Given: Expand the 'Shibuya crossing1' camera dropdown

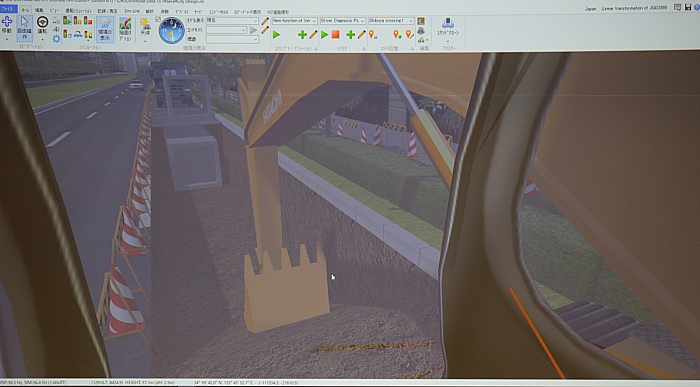Looking at the screenshot, I should tap(391, 21).
